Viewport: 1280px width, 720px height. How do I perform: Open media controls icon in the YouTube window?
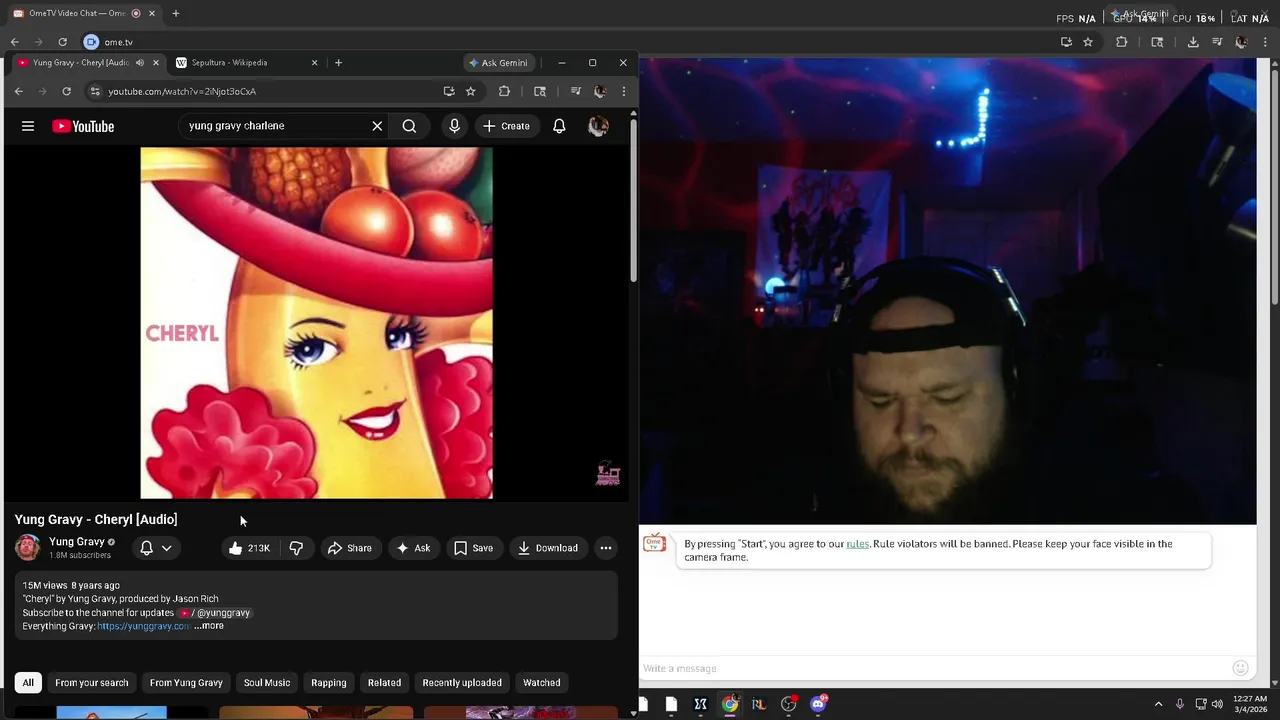[x=575, y=91]
